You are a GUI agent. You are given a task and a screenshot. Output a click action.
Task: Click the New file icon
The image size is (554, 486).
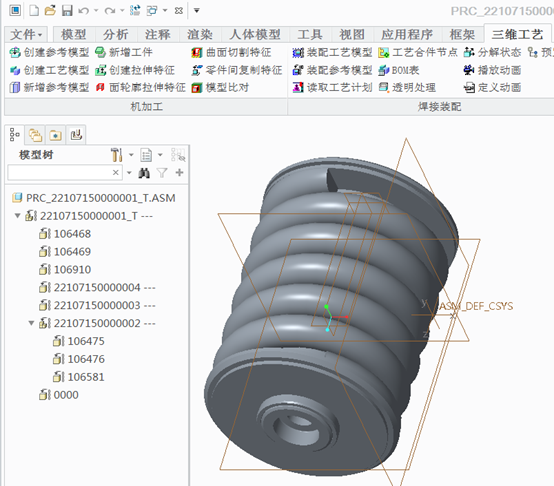point(34,11)
